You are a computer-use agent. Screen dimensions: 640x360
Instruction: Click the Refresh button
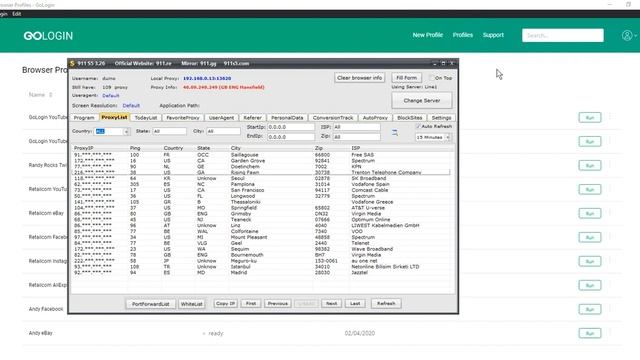pos(386,304)
